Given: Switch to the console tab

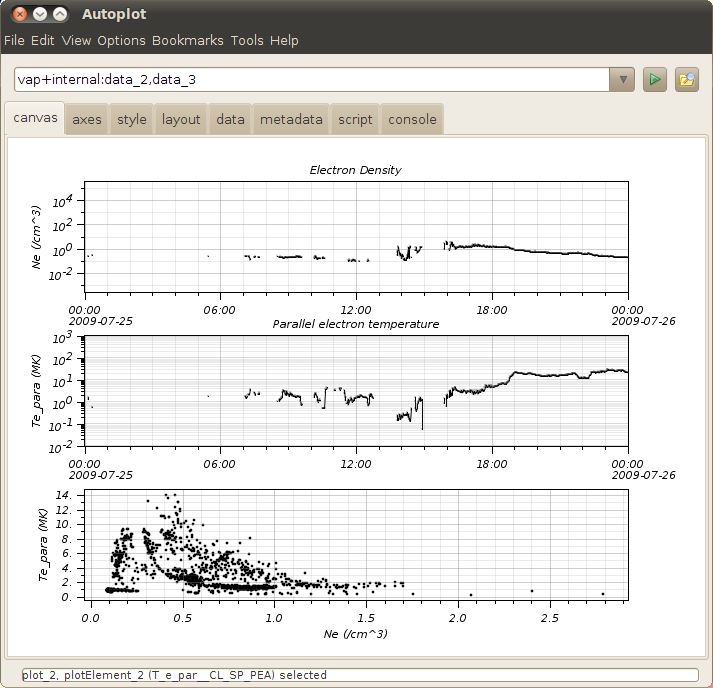Looking at the screenshot, I should point(412,120).
